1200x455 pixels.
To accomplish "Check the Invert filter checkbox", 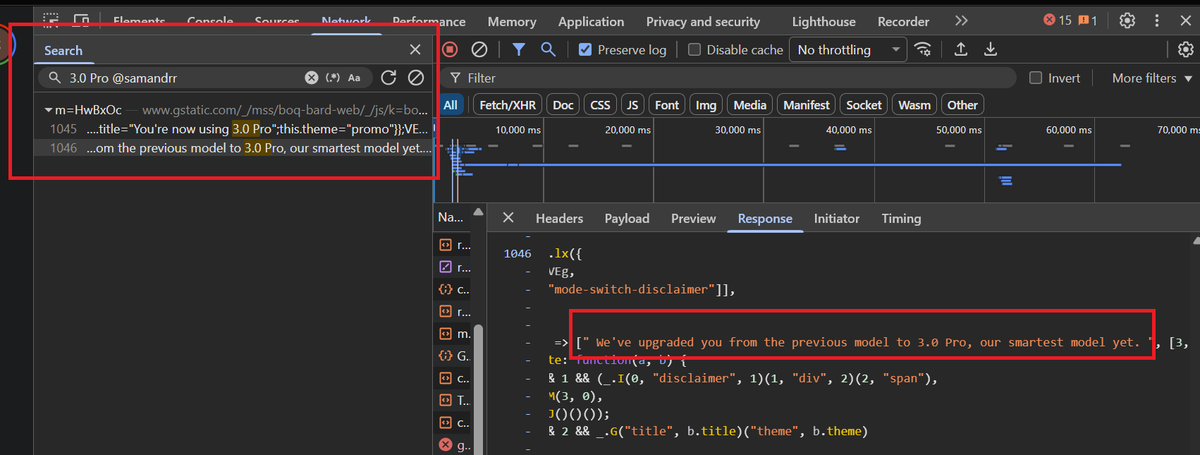I will [x=1036, y=77].
